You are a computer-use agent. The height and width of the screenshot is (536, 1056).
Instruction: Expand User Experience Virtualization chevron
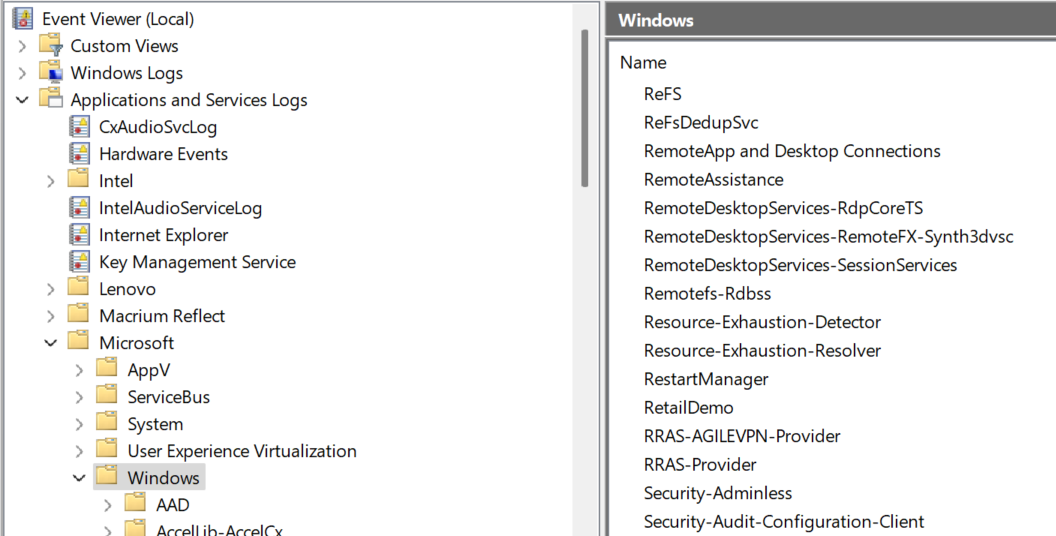pos(79,450)
